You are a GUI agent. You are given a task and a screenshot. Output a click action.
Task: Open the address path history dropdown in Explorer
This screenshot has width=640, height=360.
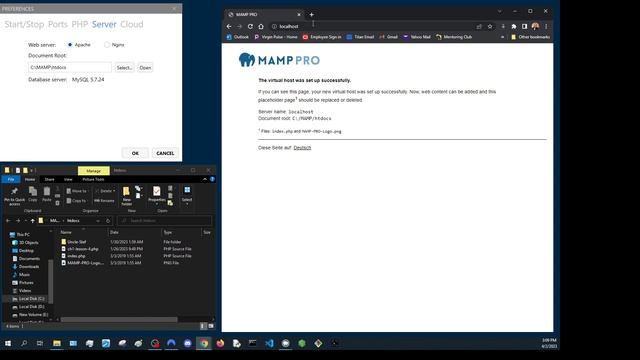(x=98, y=221)
